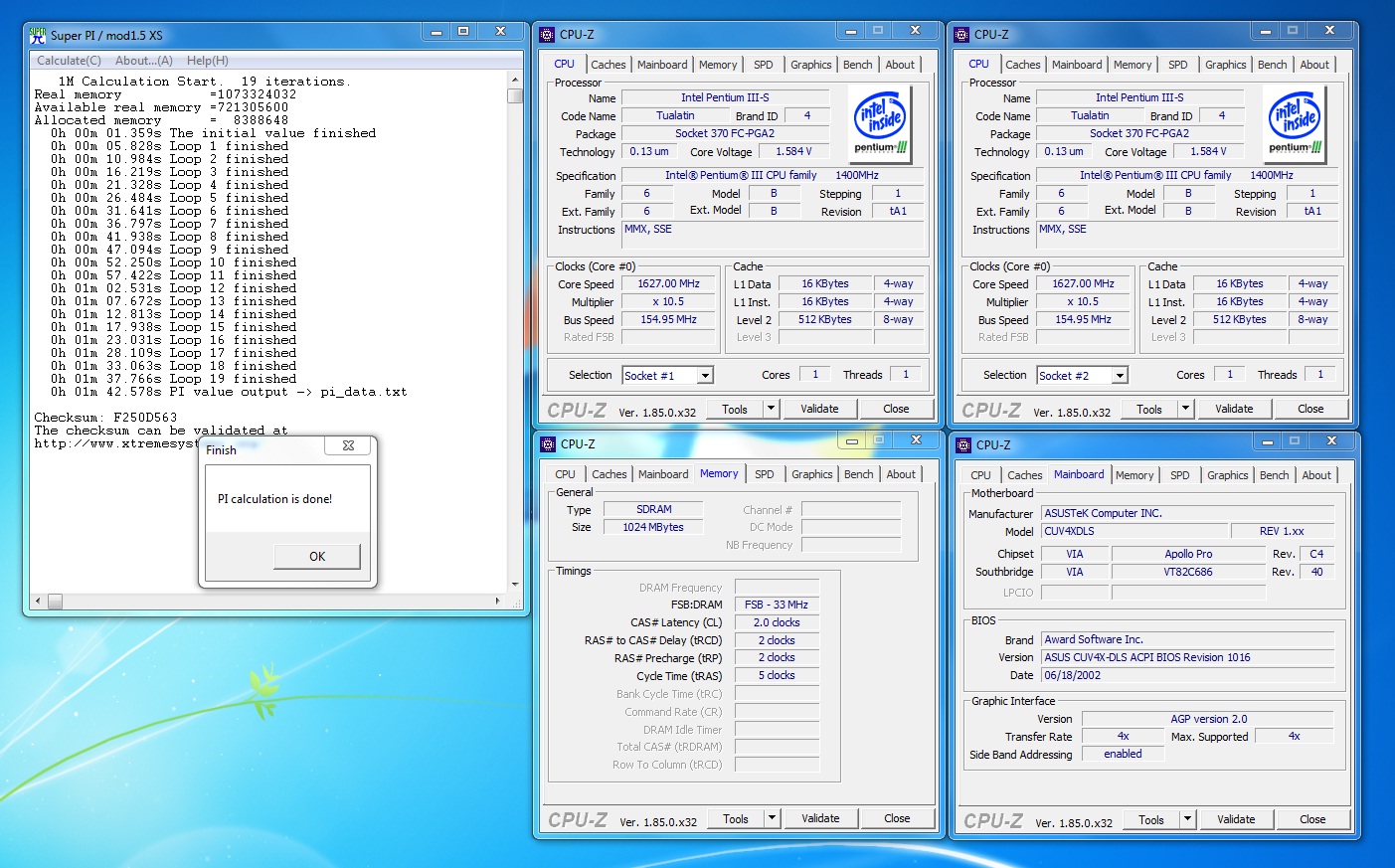Viewport: 1395px width, 868px height.
Task: Expand Tools arrow in Socket #2 CPU-Z window
Action: point(1185,409)
